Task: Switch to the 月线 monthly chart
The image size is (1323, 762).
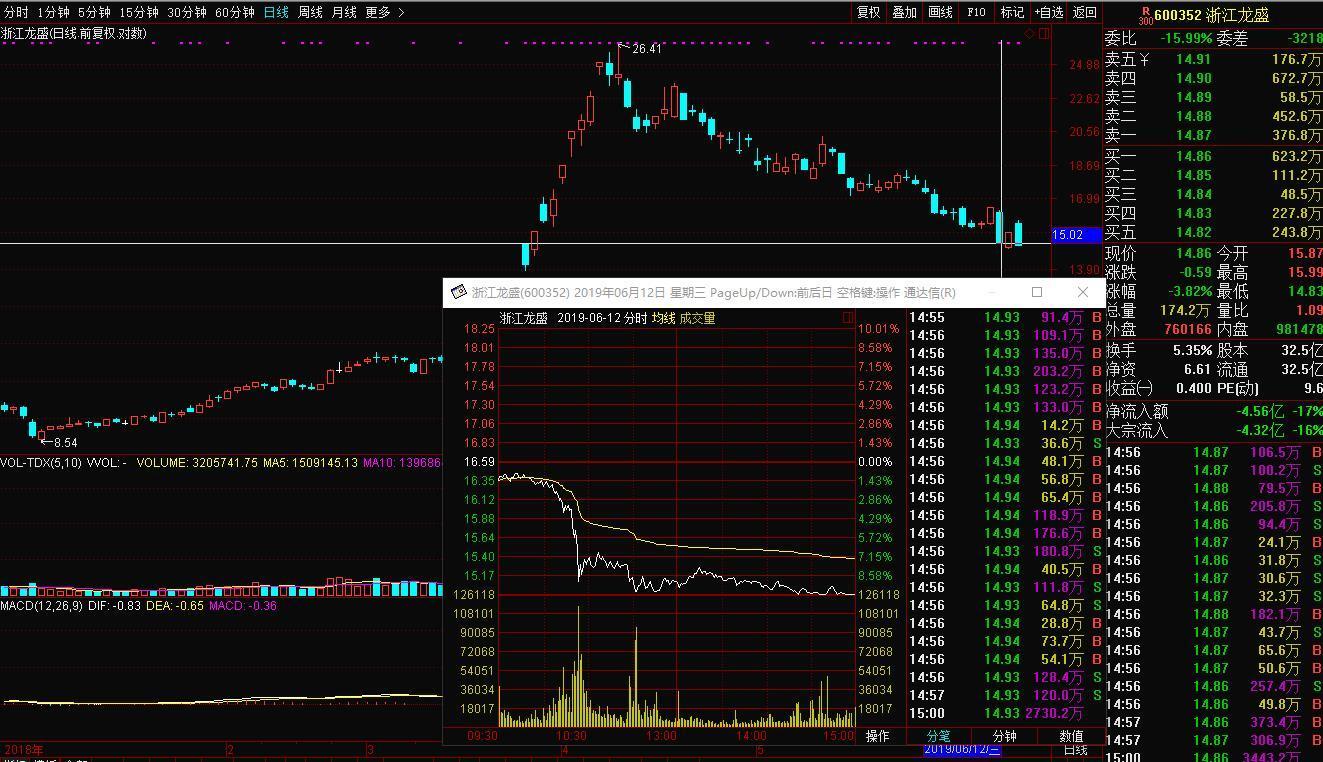Action: coord(344,12)
